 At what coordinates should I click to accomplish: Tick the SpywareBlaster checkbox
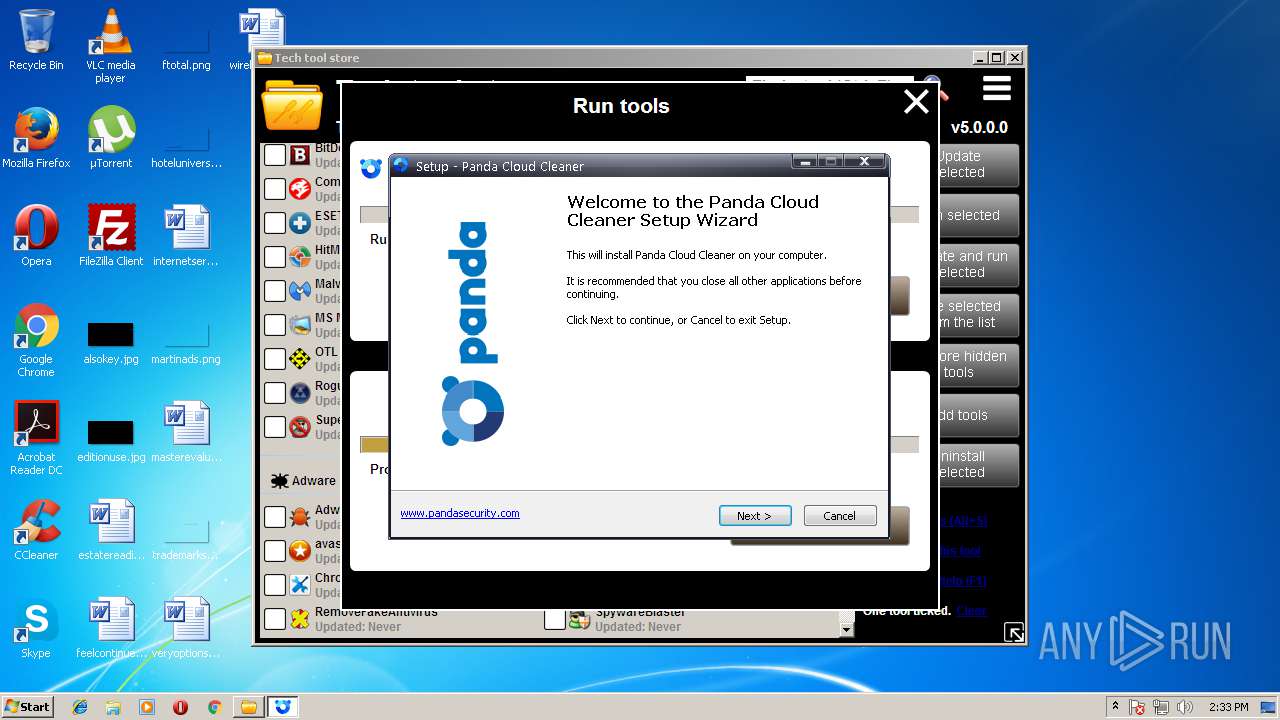pos(555,619)
